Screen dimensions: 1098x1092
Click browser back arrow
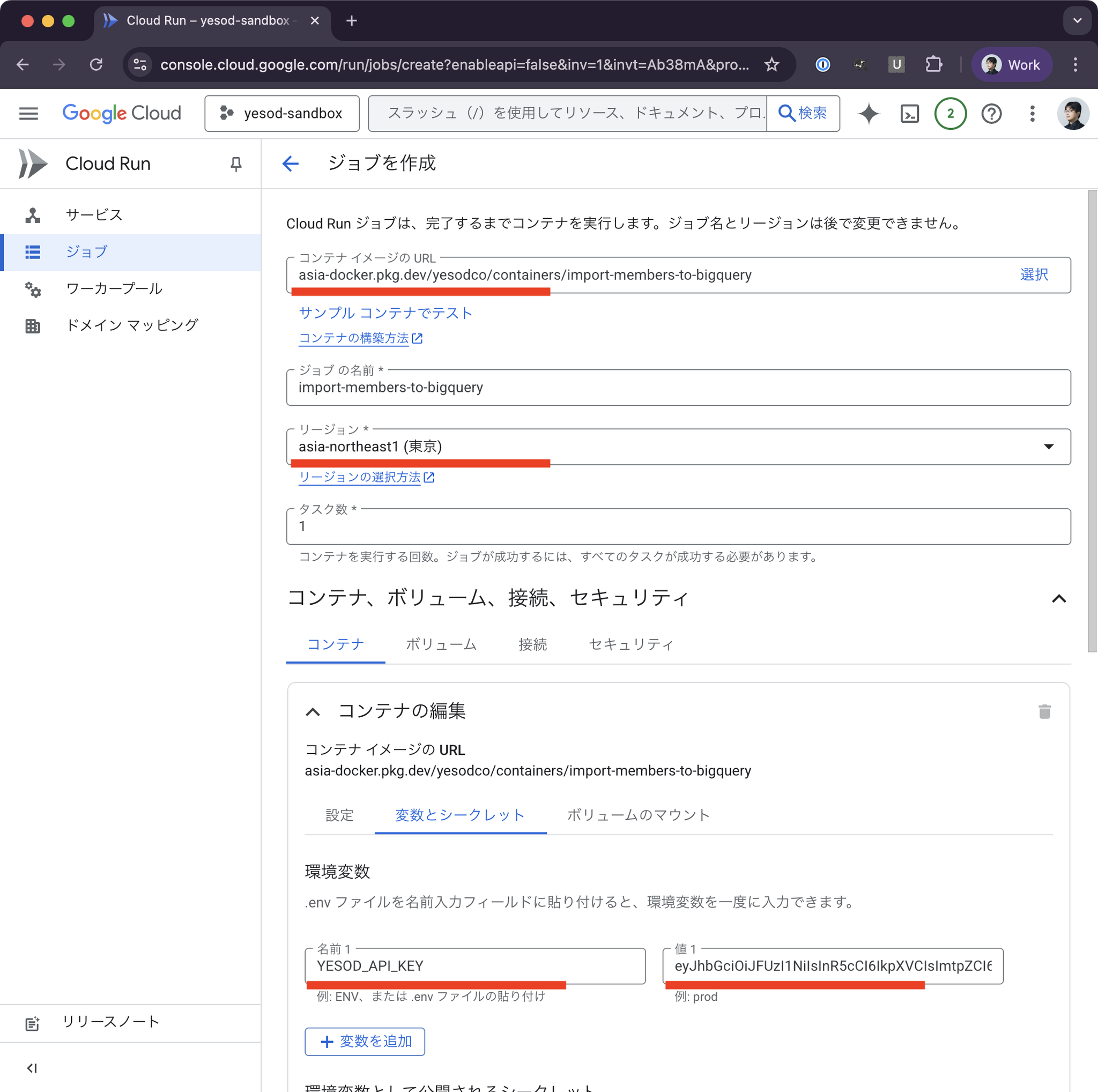point(23,65)
